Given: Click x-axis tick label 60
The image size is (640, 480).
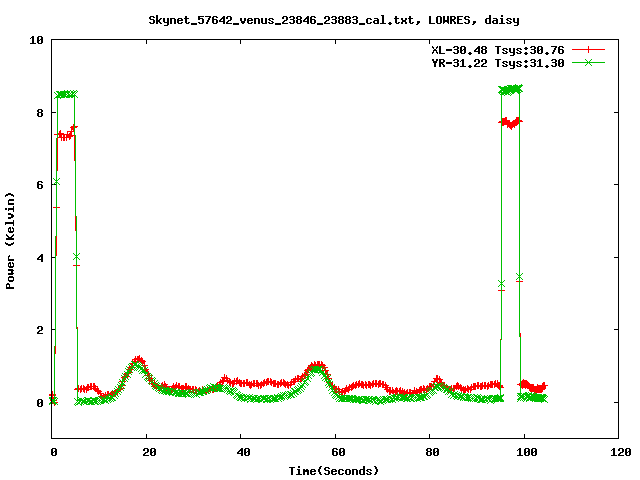Looking at the screenshot, I should (x=338, y=452).
